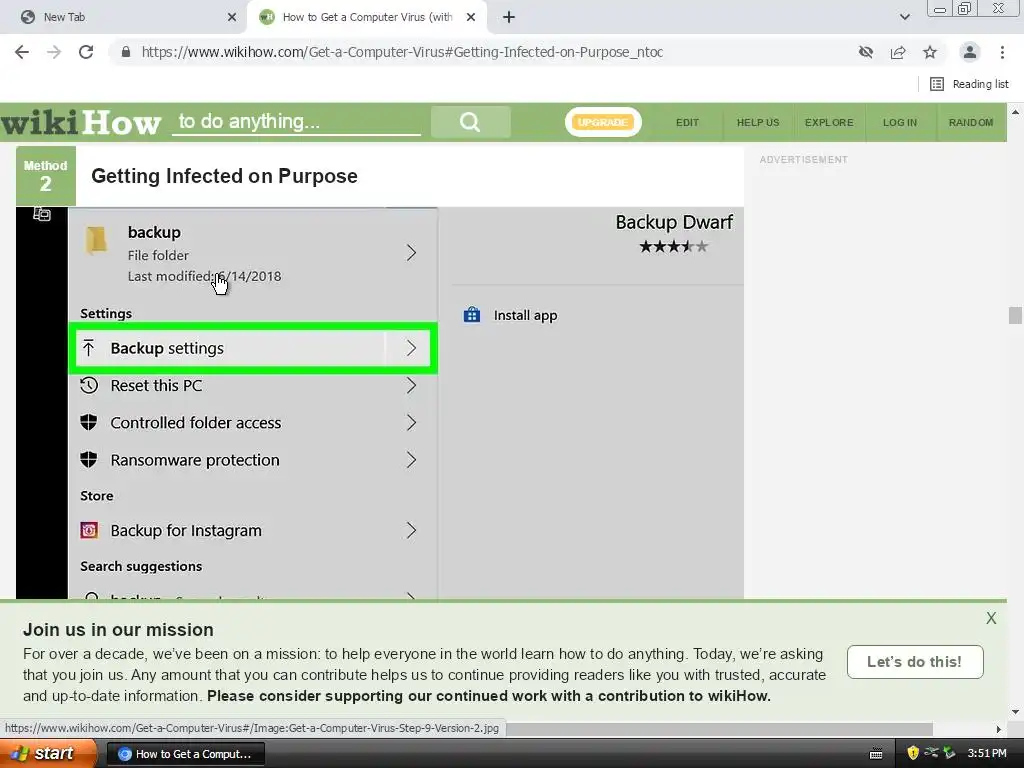1024x768 pixels.
Task: Expand the Backup settings chevron
Action: (x=411, y=348)
